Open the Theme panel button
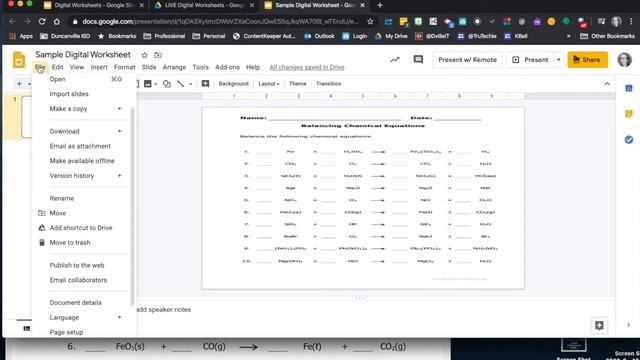Image resolution: width=640 pixels, height=360 pixels. pyautogui.click(x=298, y=84)
